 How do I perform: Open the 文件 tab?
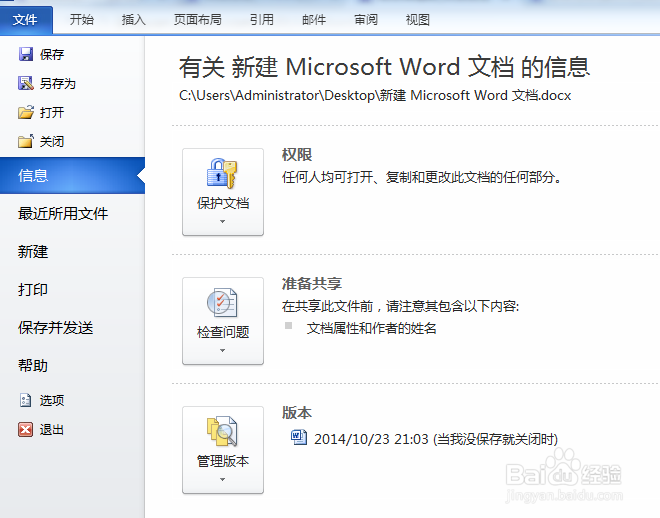click(x=26, y=19)
